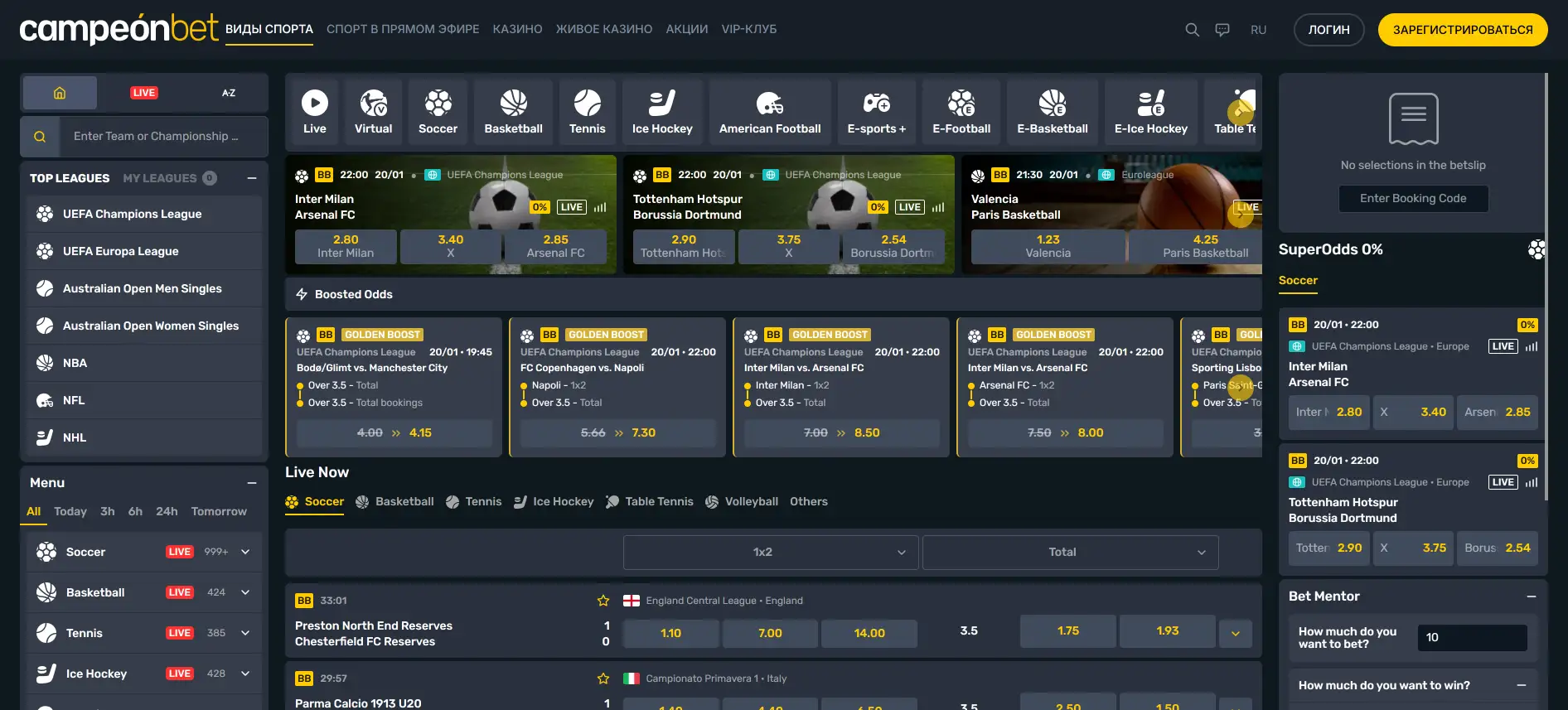
Task: Open the live chat support icon
Action: 1222,30
